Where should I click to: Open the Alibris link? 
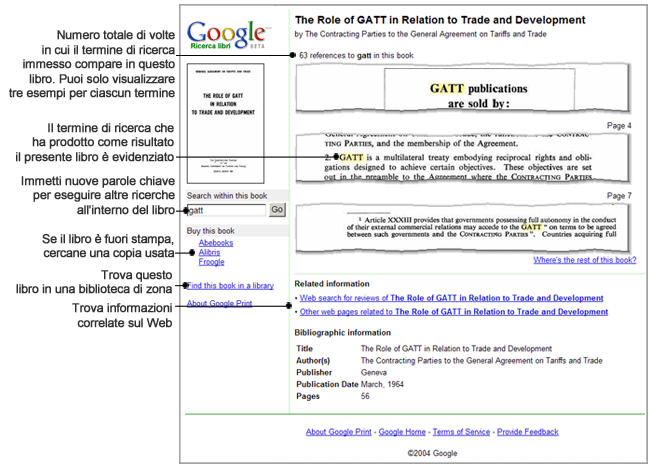point(209,252)
